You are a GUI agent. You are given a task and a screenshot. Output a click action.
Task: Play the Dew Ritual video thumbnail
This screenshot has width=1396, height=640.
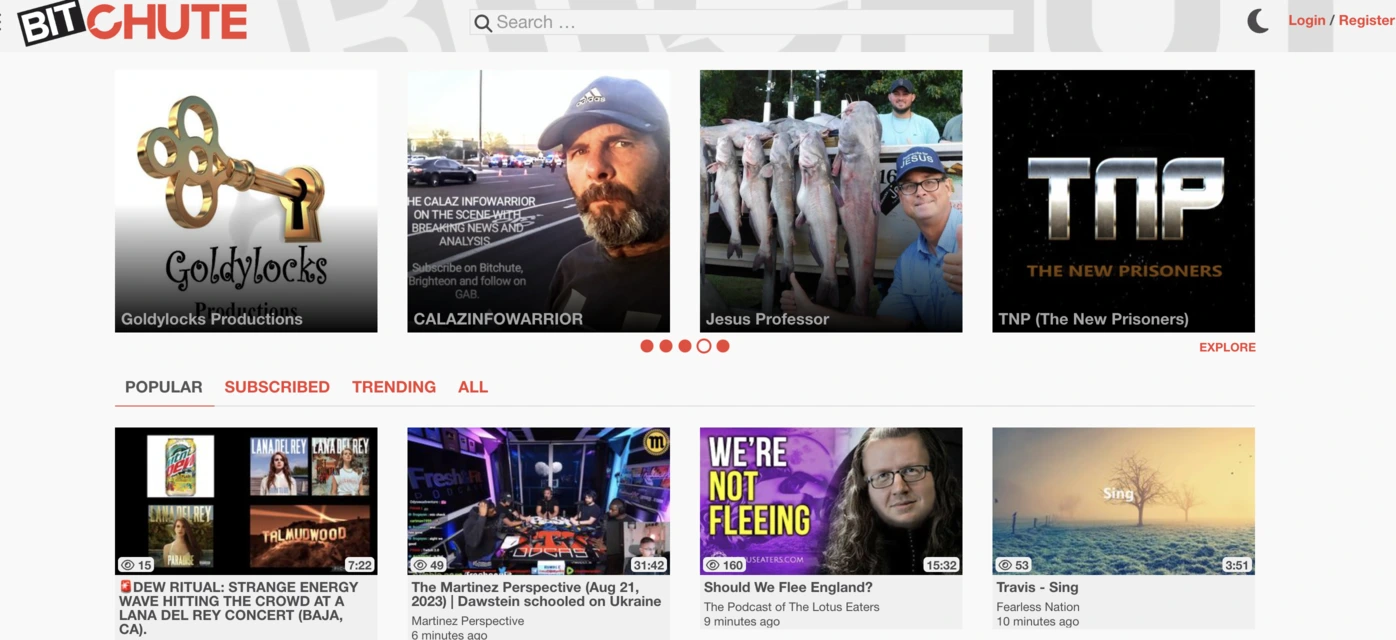(246, 501)
